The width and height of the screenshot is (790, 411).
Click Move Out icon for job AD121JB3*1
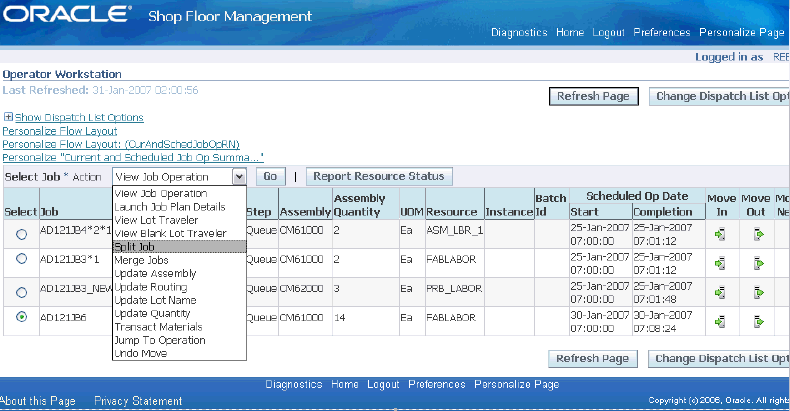coord(758,263)
